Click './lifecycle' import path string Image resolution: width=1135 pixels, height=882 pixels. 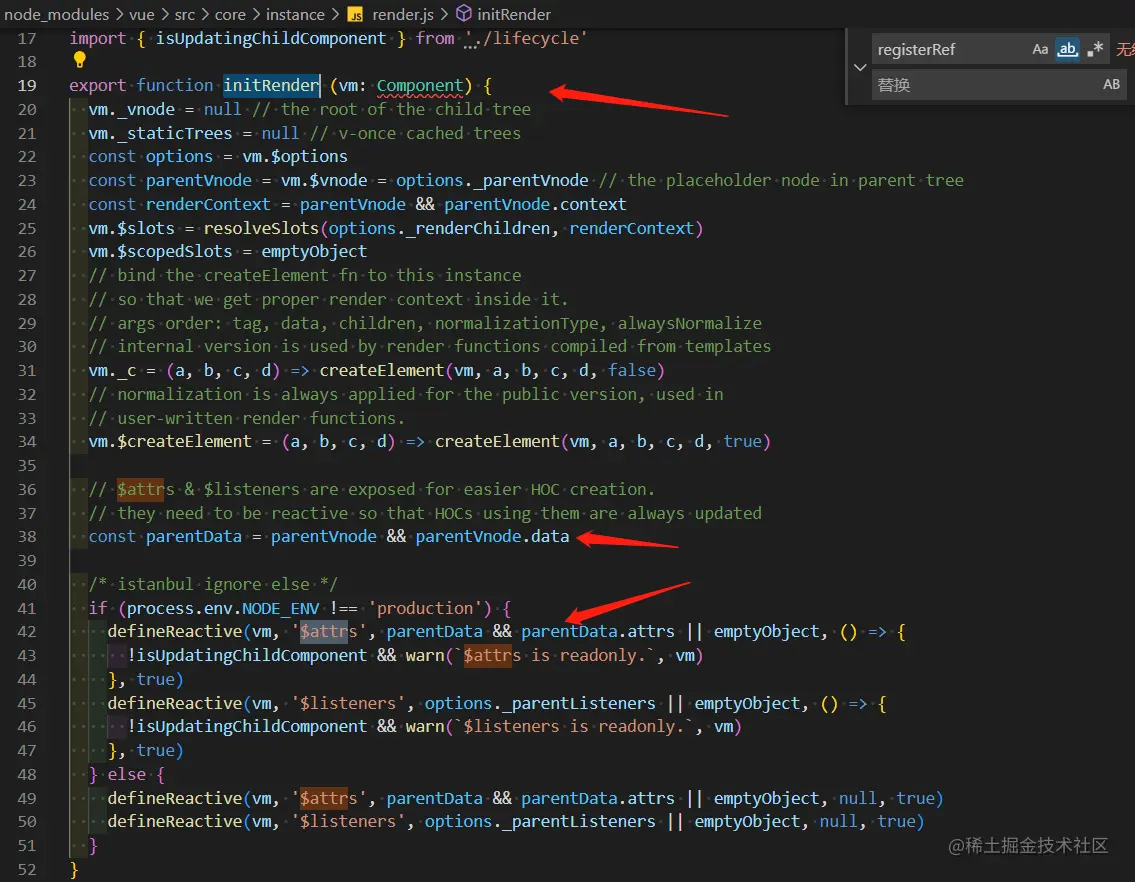526,38
